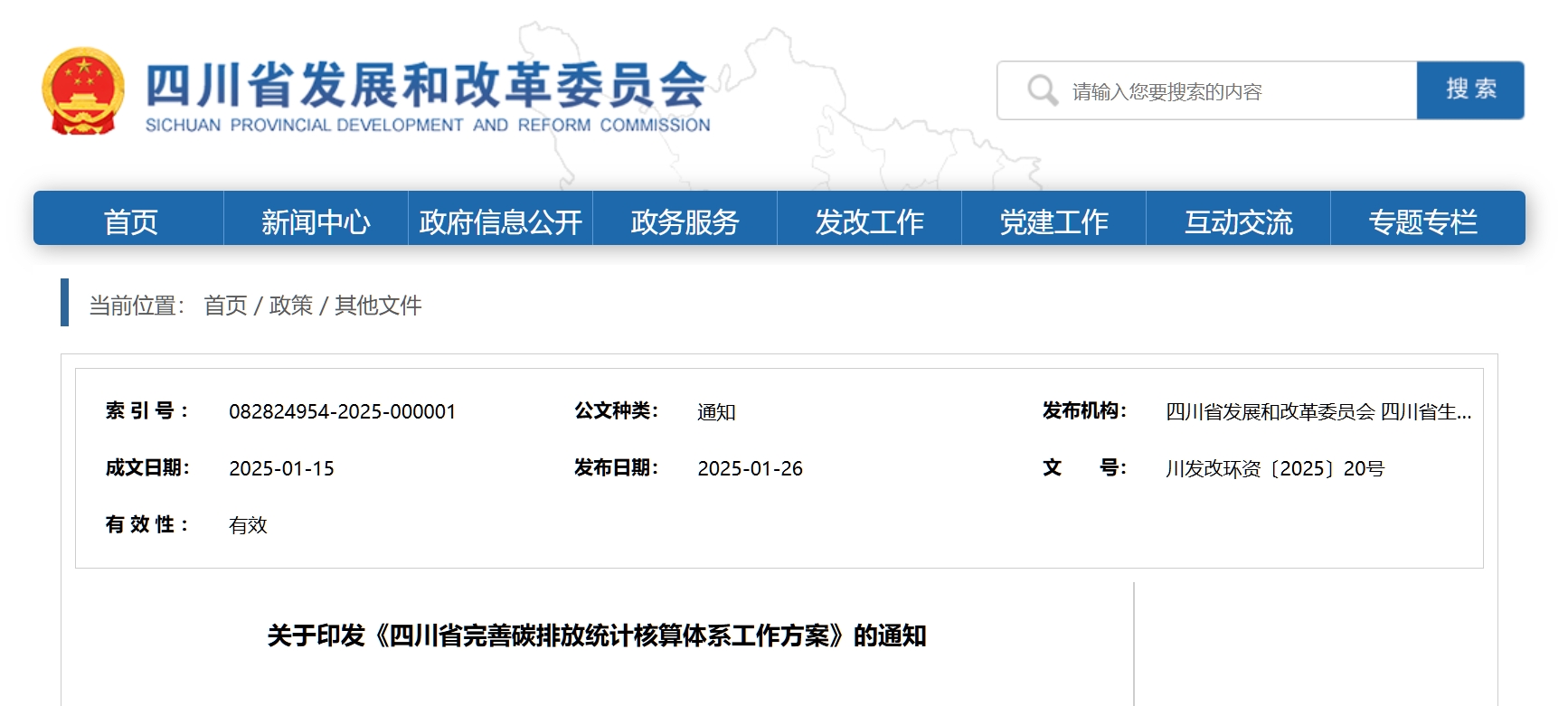Select the 党建工作 navigation item

point(1053,221)
